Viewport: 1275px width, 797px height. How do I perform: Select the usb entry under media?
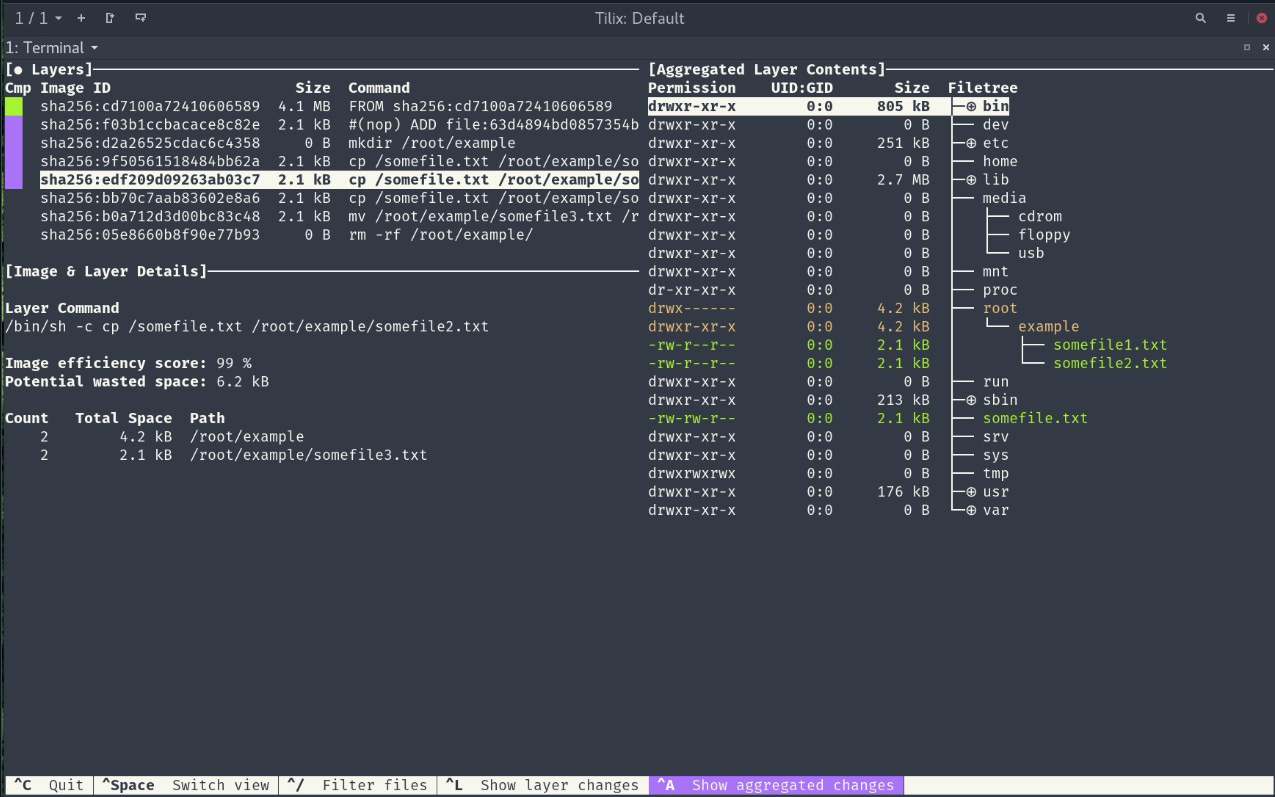coord(1031,253)
